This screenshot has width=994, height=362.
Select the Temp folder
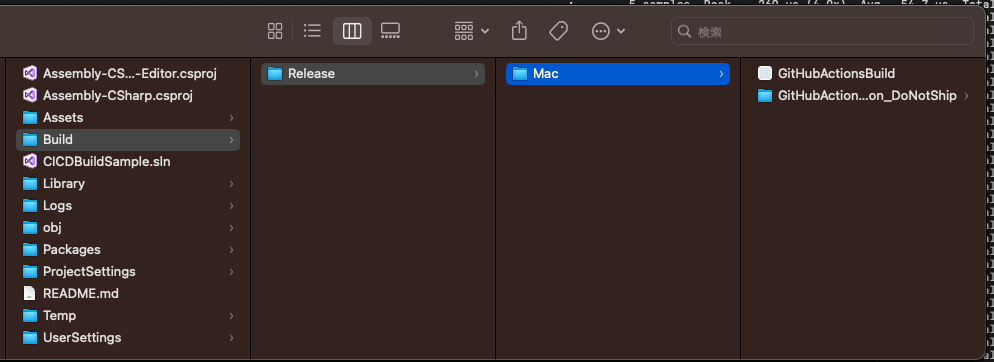[127, 316]
